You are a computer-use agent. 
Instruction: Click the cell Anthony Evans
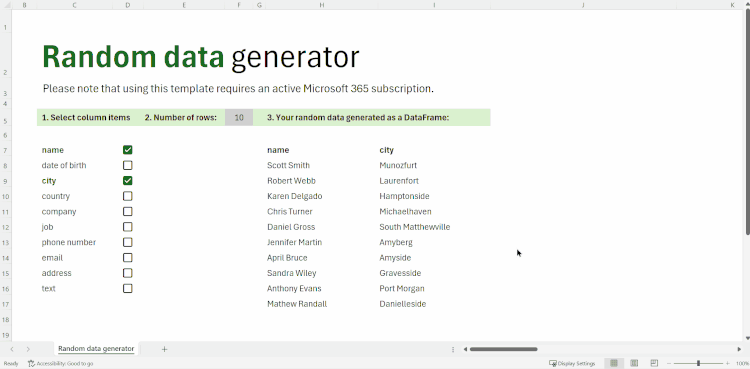click(294, 288)
